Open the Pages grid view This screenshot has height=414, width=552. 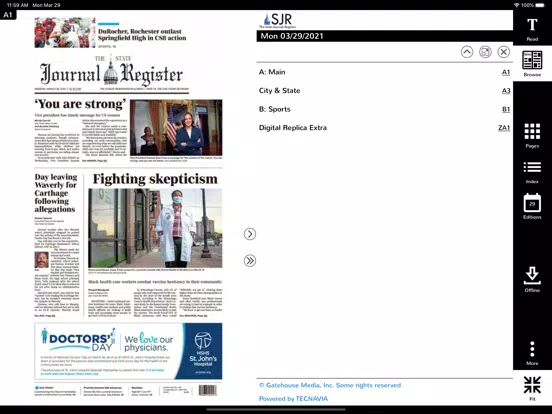click(x=532, y=135)
